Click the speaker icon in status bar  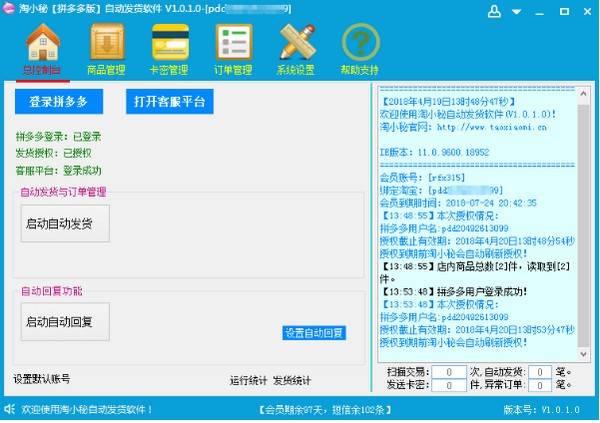pos(10,410)
